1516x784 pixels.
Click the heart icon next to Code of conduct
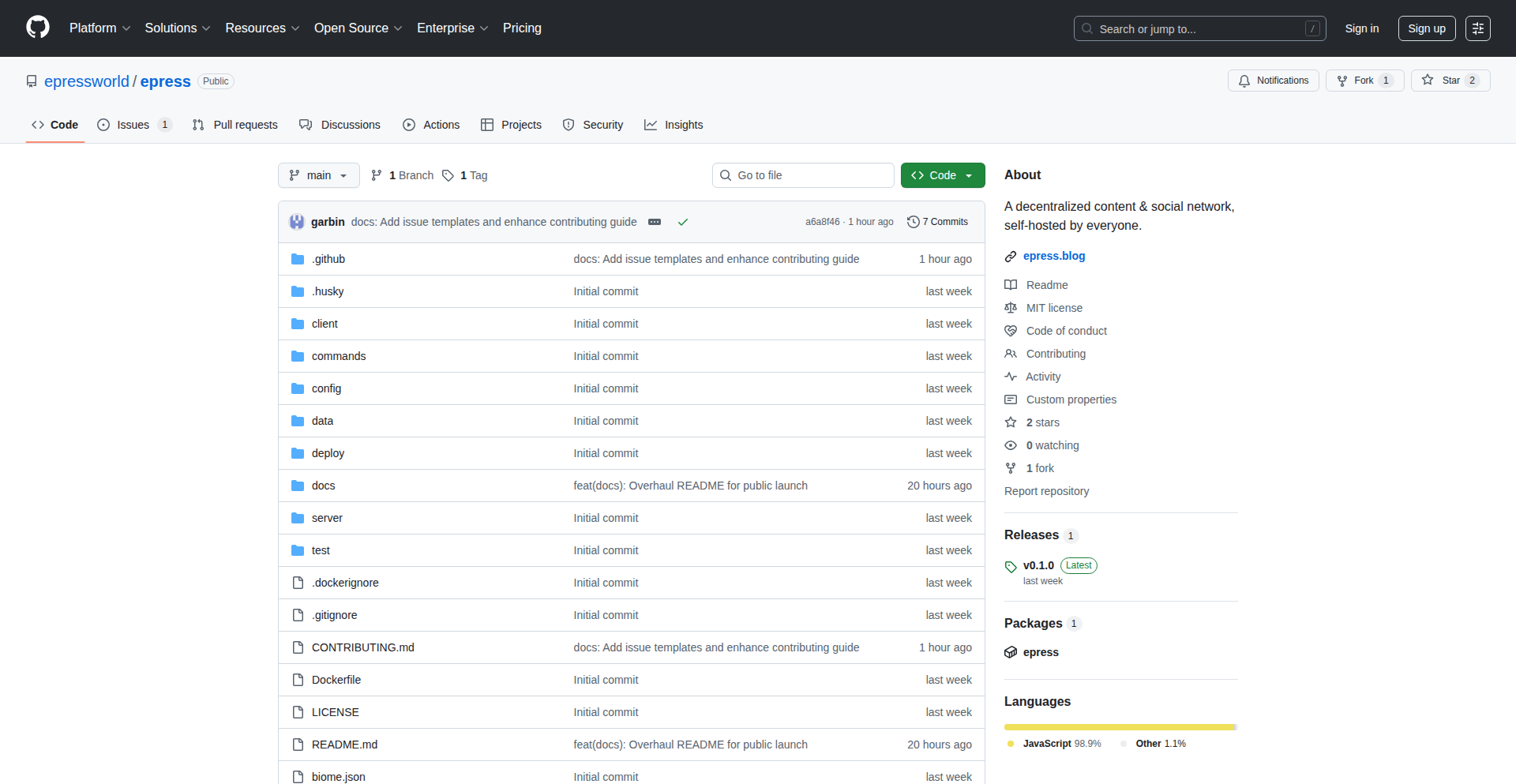pos(1011,331)
